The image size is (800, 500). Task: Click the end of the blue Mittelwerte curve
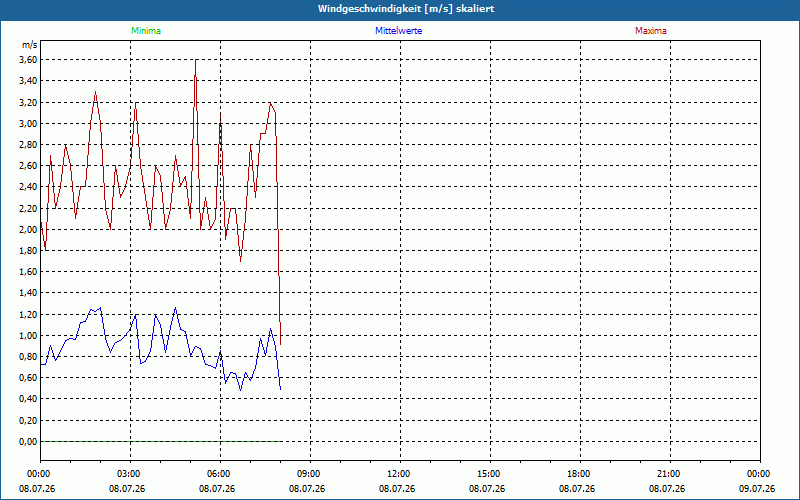click(x=281, y=389)
